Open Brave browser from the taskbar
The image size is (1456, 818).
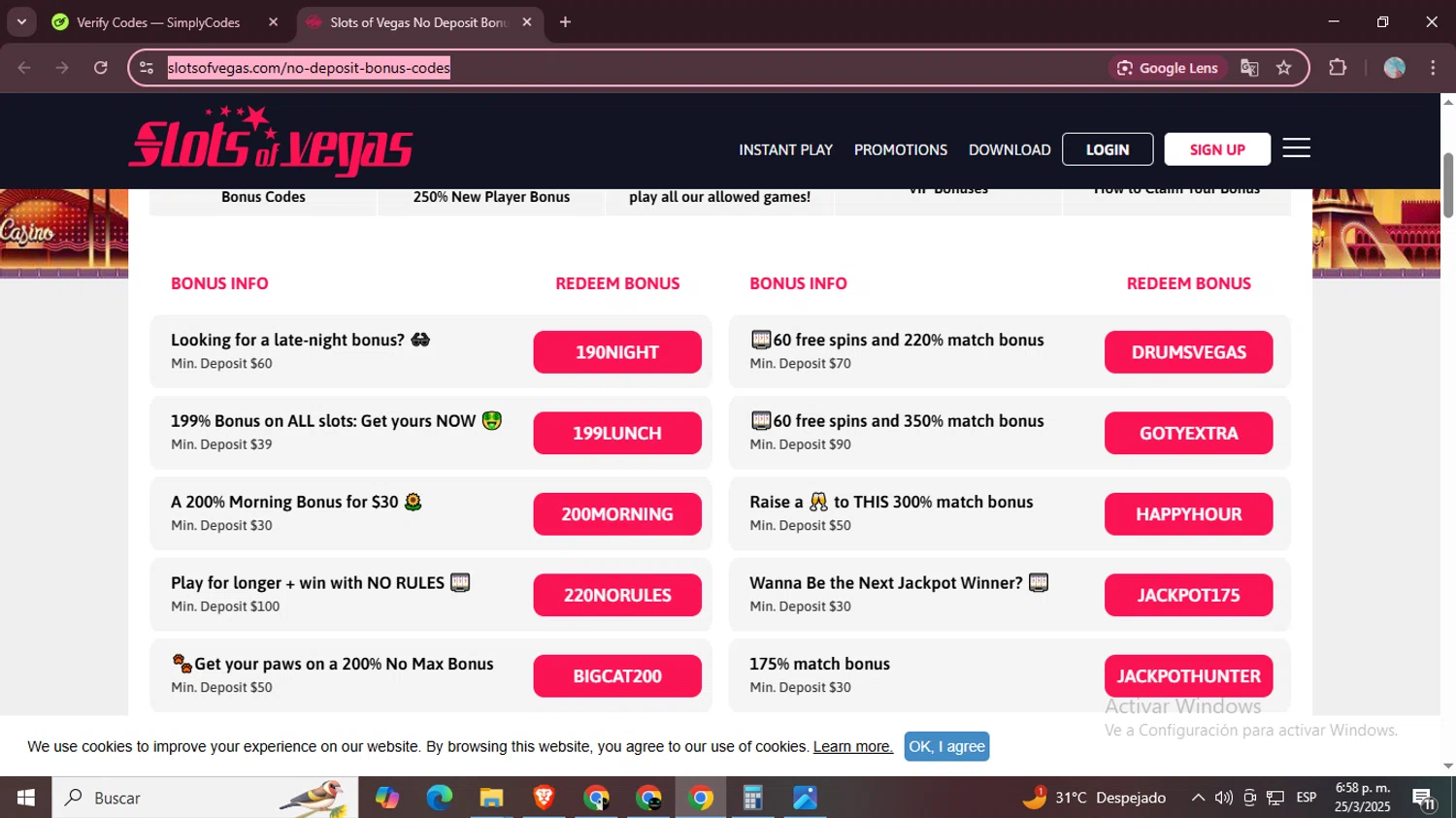point(544,798)
